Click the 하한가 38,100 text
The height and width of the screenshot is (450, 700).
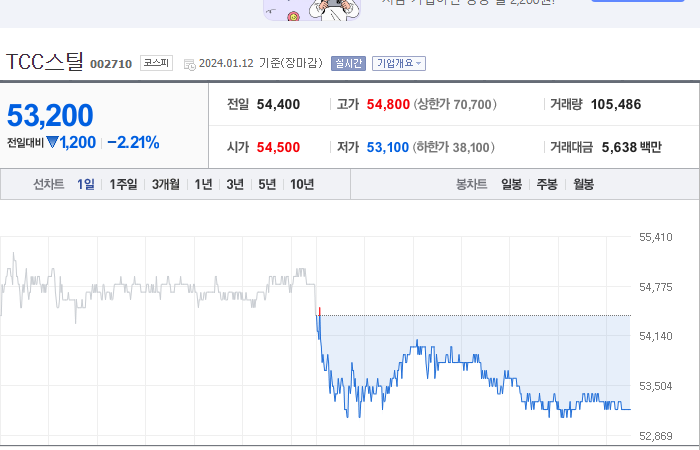454,147
